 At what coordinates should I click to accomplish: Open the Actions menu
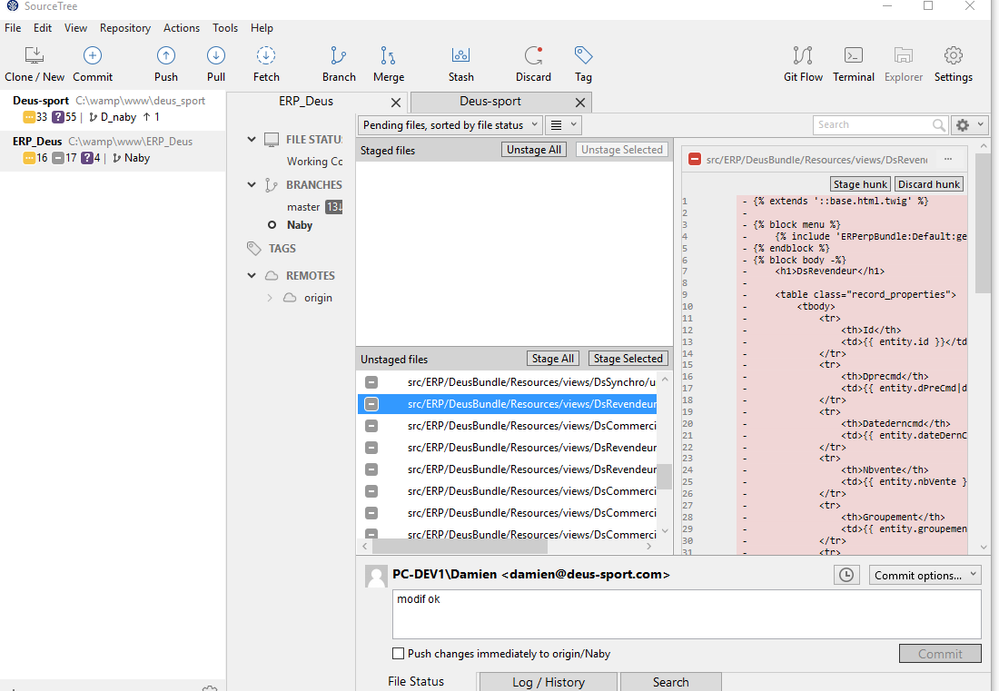[181, 28]
